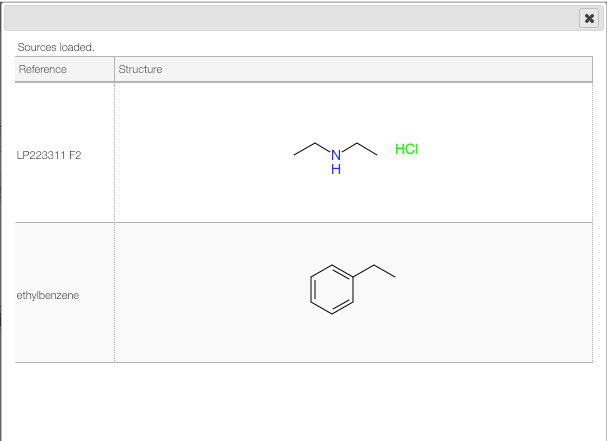Select the ethylbenzene reference label
This screenshot has width=607, height=441.
[48, 295]
